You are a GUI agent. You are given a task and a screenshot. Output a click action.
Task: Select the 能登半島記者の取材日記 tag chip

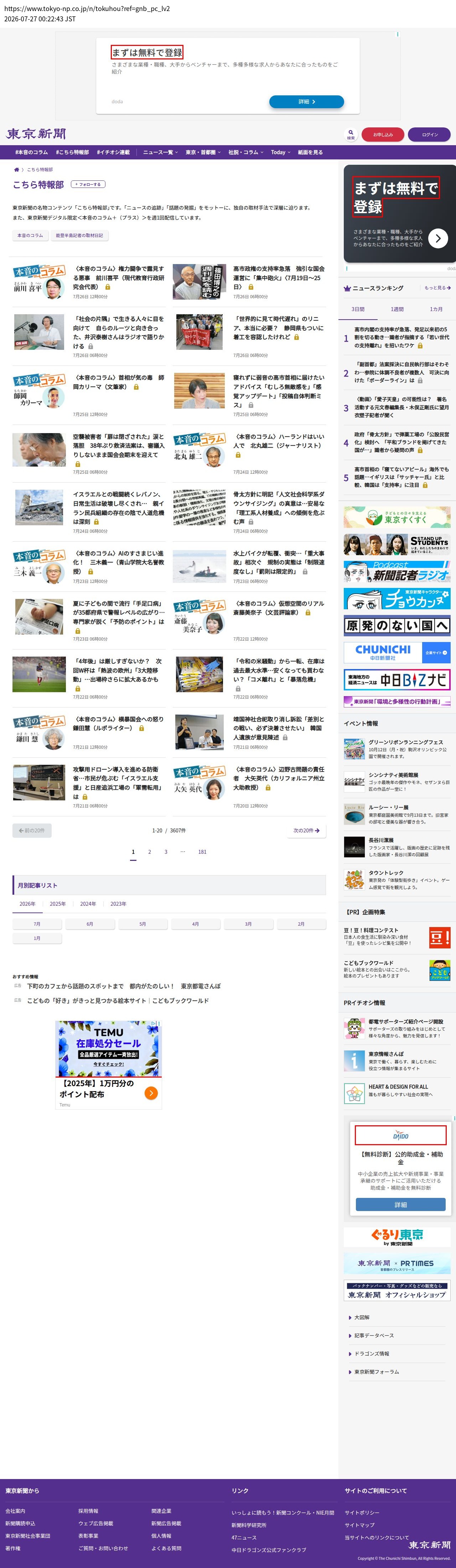pyautogui.click(x=79, y=236)
